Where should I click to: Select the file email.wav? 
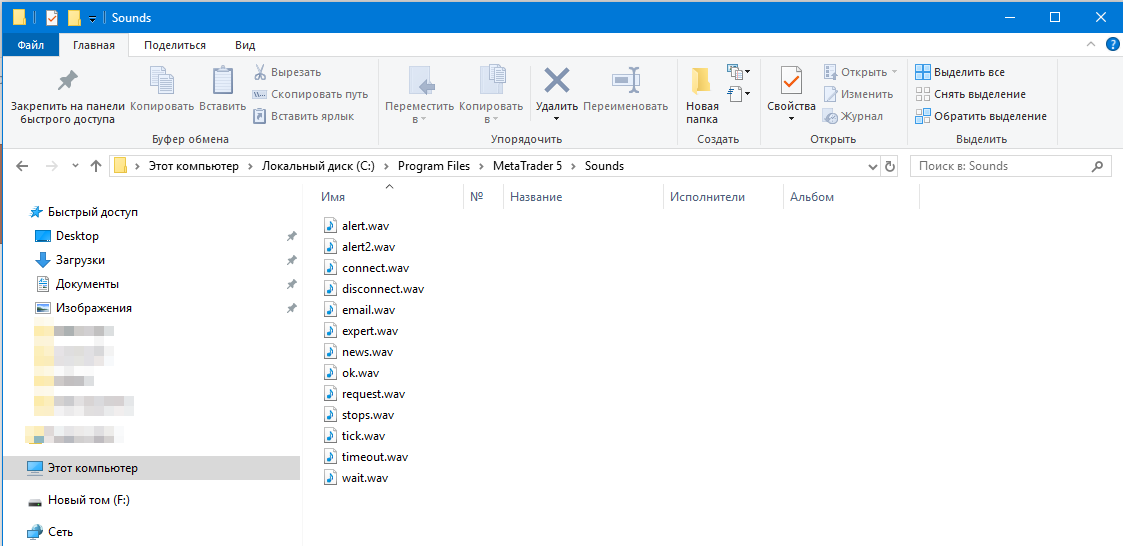pyautogui.click(x=368, y=310)
